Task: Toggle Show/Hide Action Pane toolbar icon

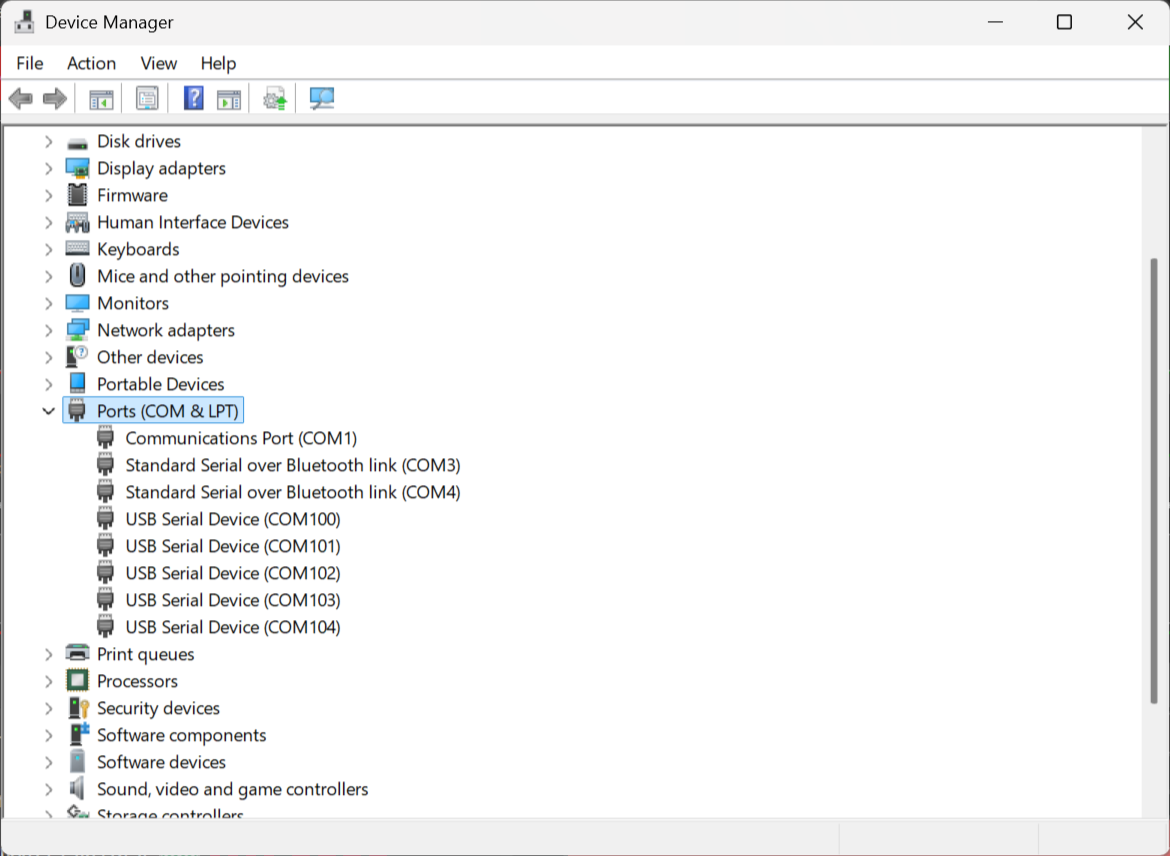Action: [229, 99]
